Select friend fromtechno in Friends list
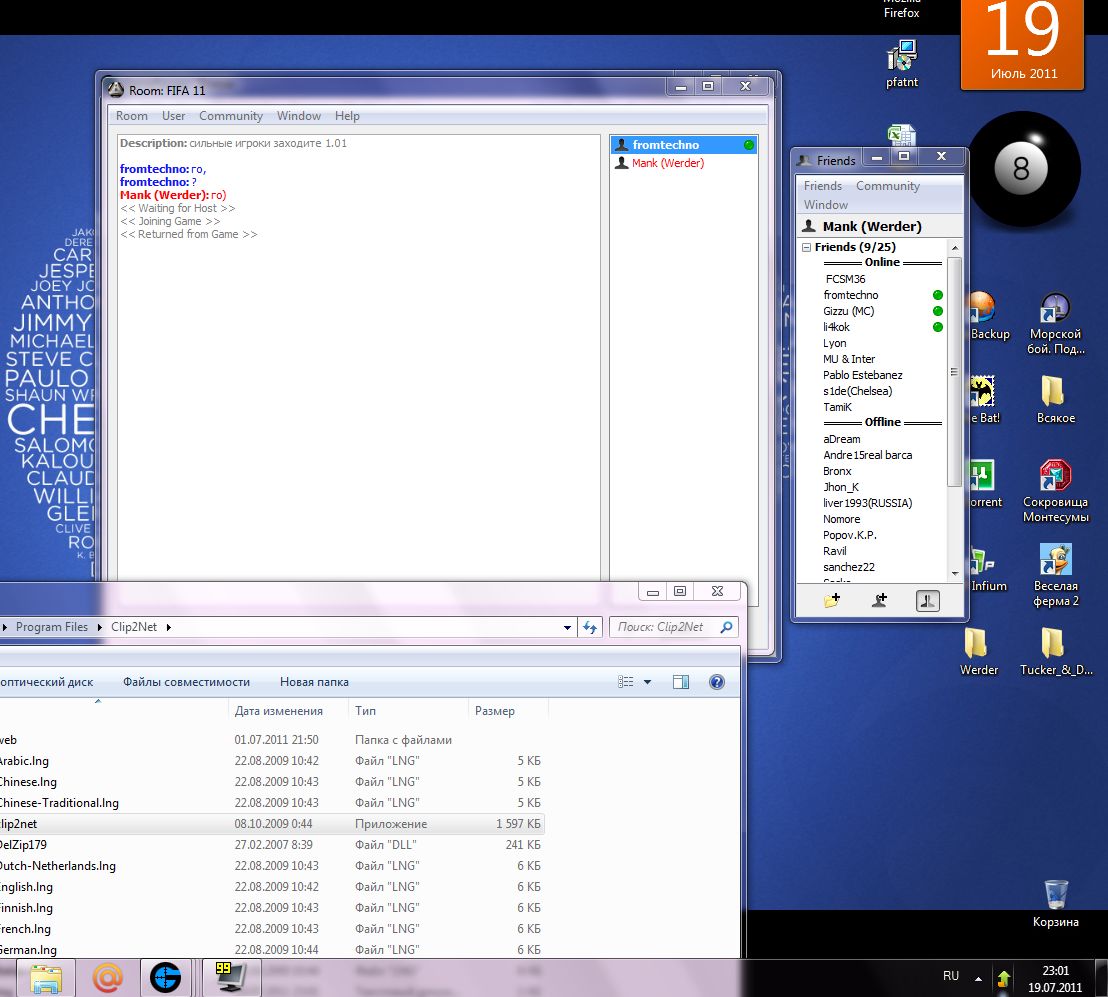 tap(851, 295)
